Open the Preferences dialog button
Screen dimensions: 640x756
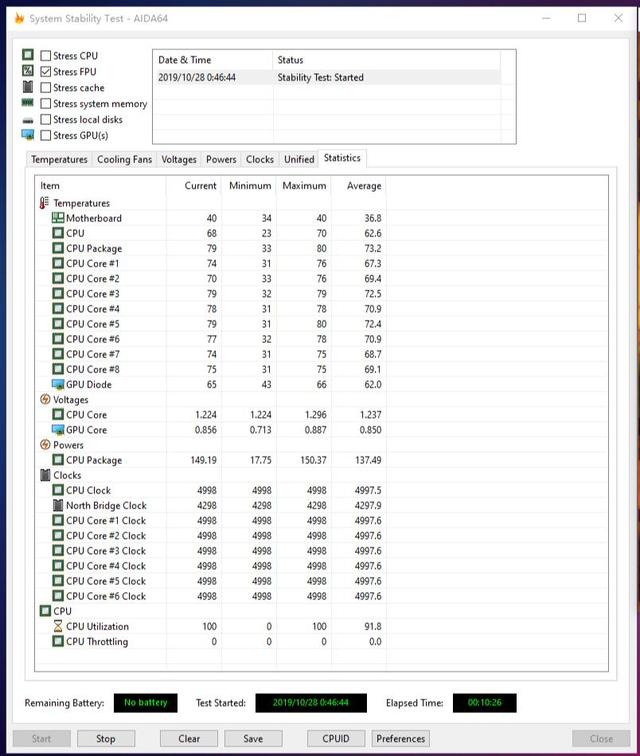click(x=401, y=738)
